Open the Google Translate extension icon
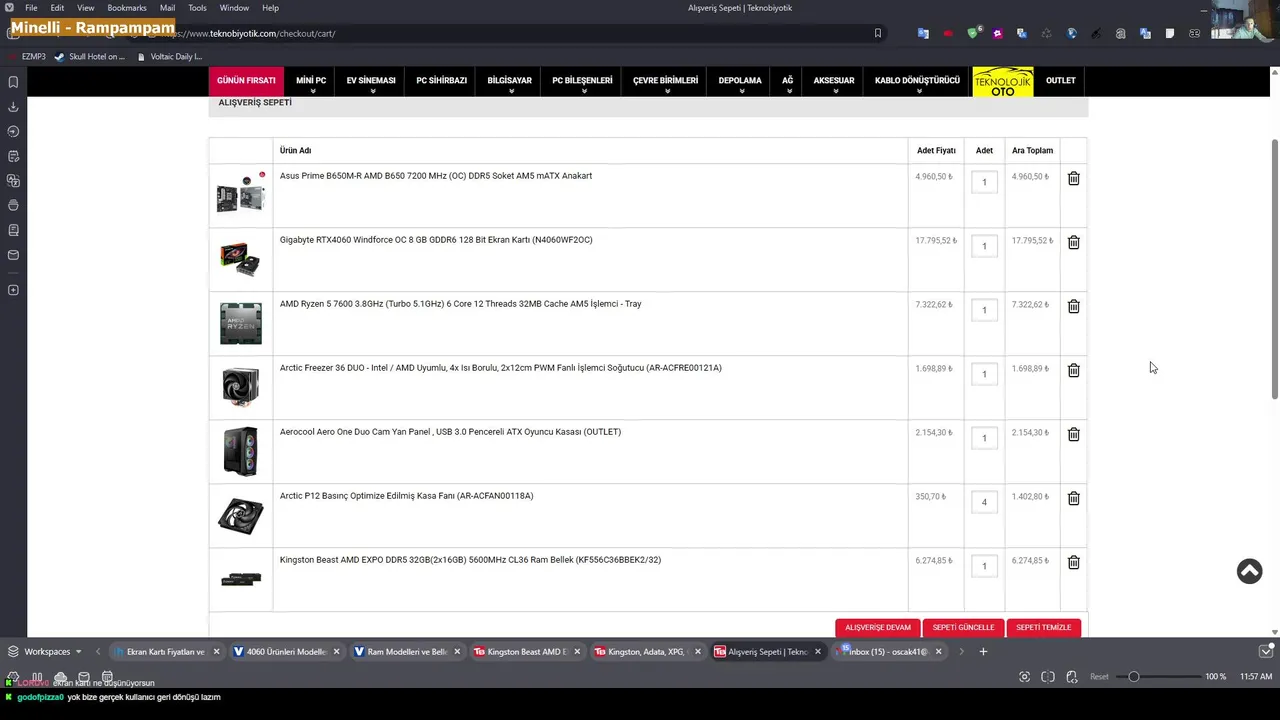The image size is (1280, 720). (923, 33)
